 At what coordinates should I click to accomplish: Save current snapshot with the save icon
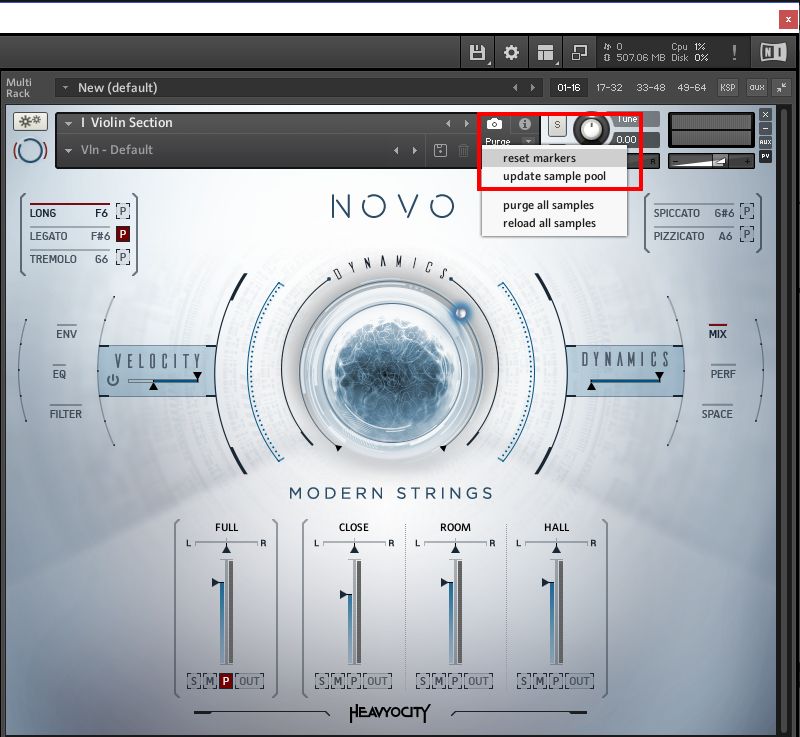(440, 150)
